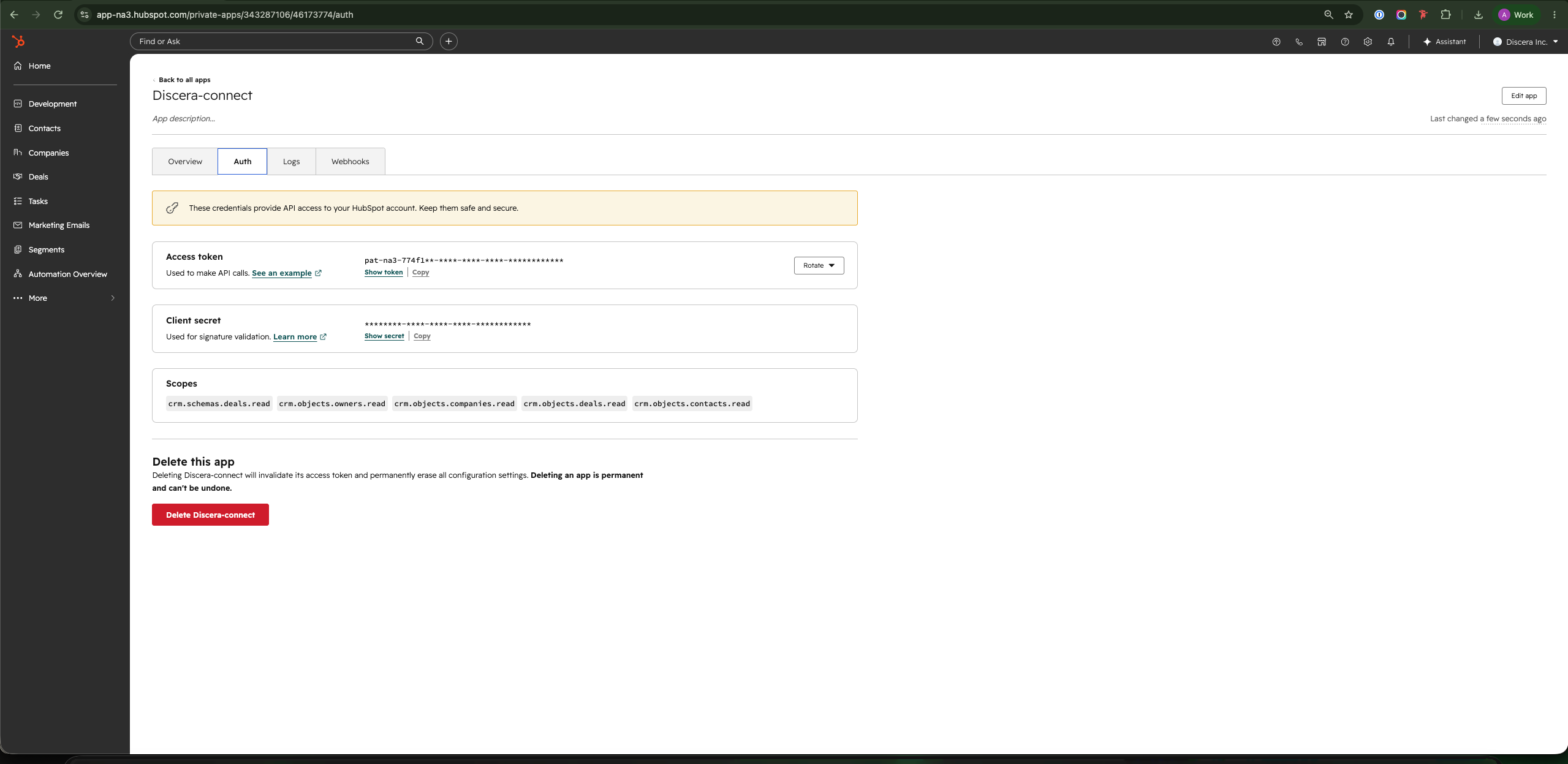The image size is (1568, 764).
Task: Open the browser Extensions puzzle icon
Action: click(x=1445, y=15)
